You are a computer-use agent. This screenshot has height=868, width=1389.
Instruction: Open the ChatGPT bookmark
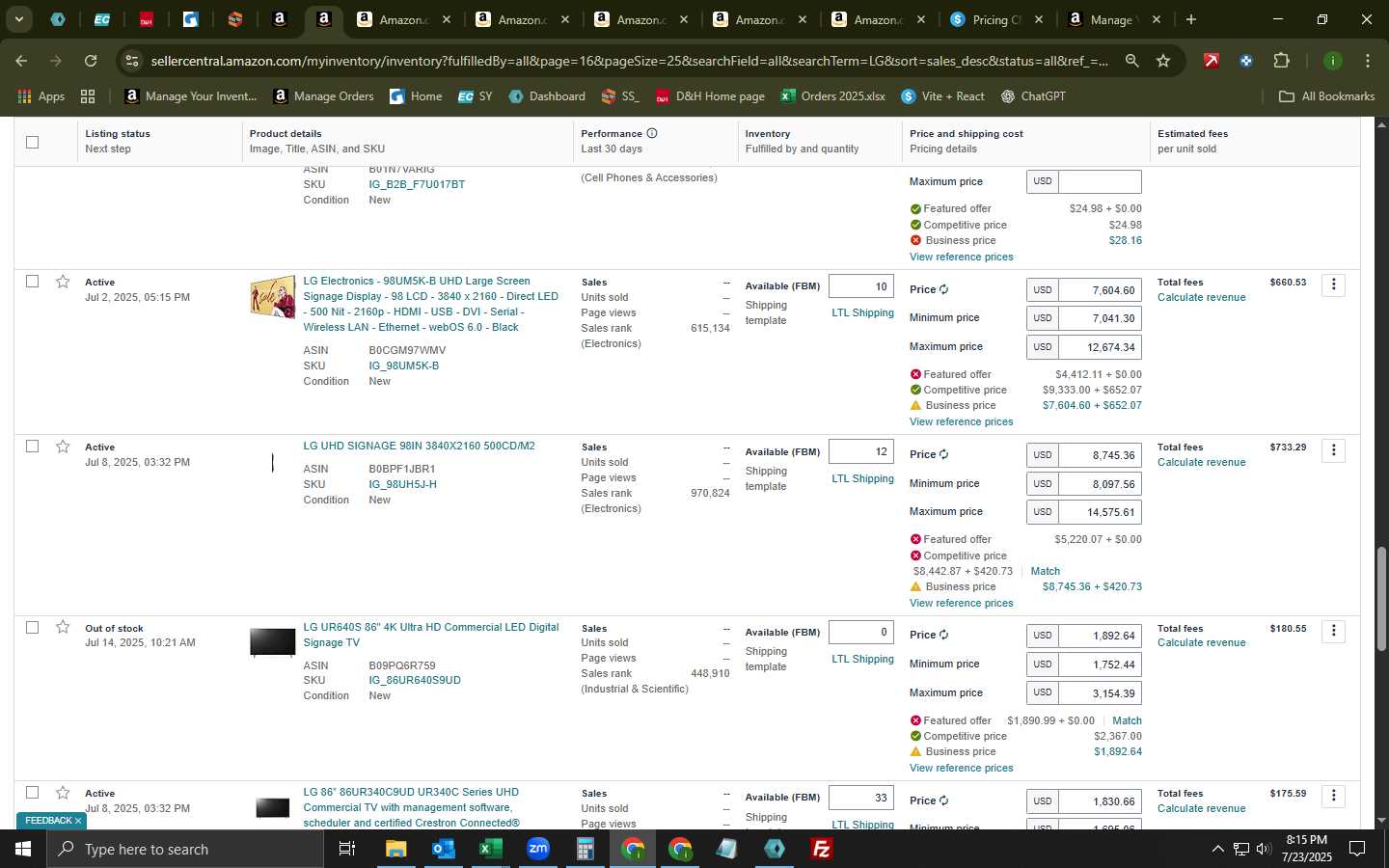click(x=1032, y=96)
